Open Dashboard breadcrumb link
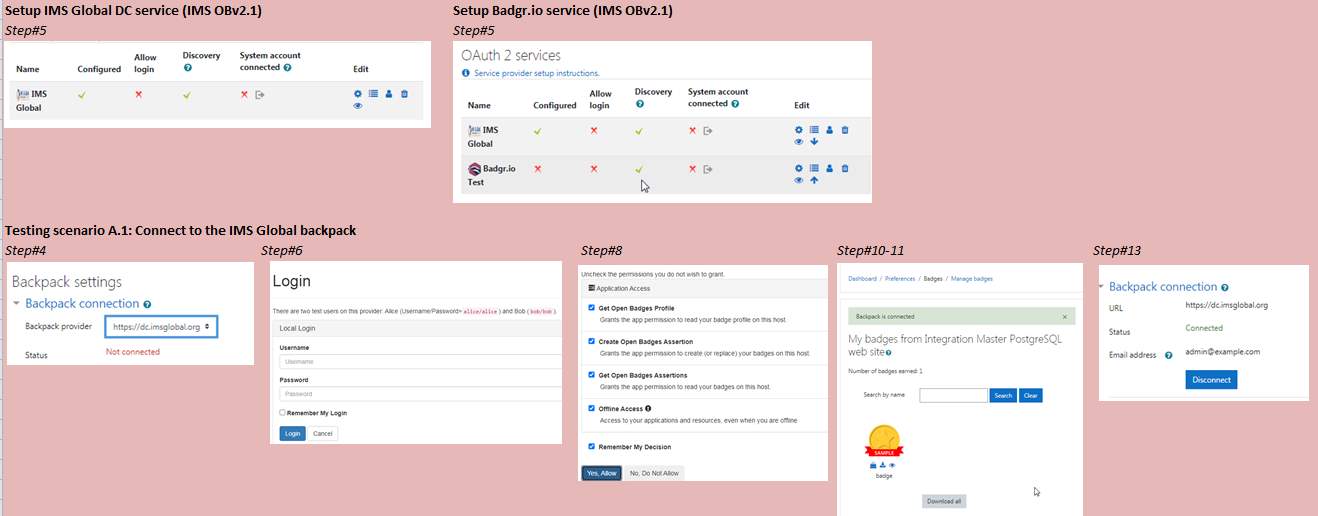1318x516 pixels. [862, 279]
